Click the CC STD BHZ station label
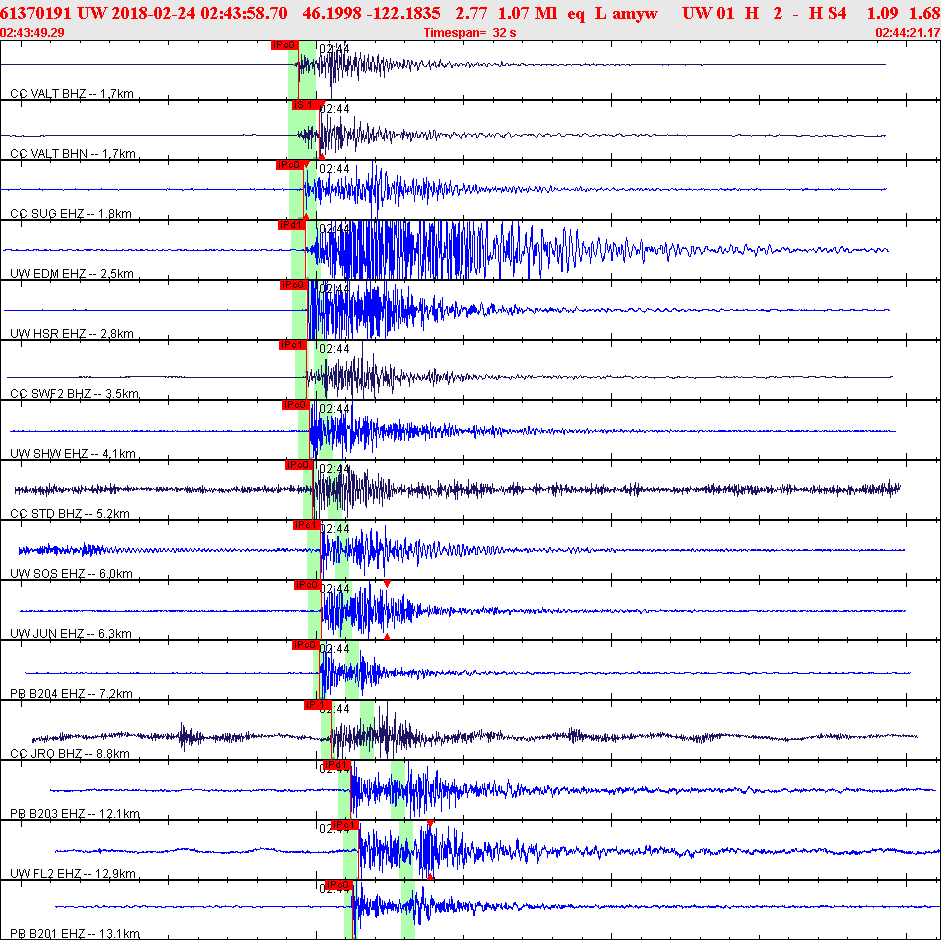This screenshot has width=941, height=940. click(x=70, y=514)
